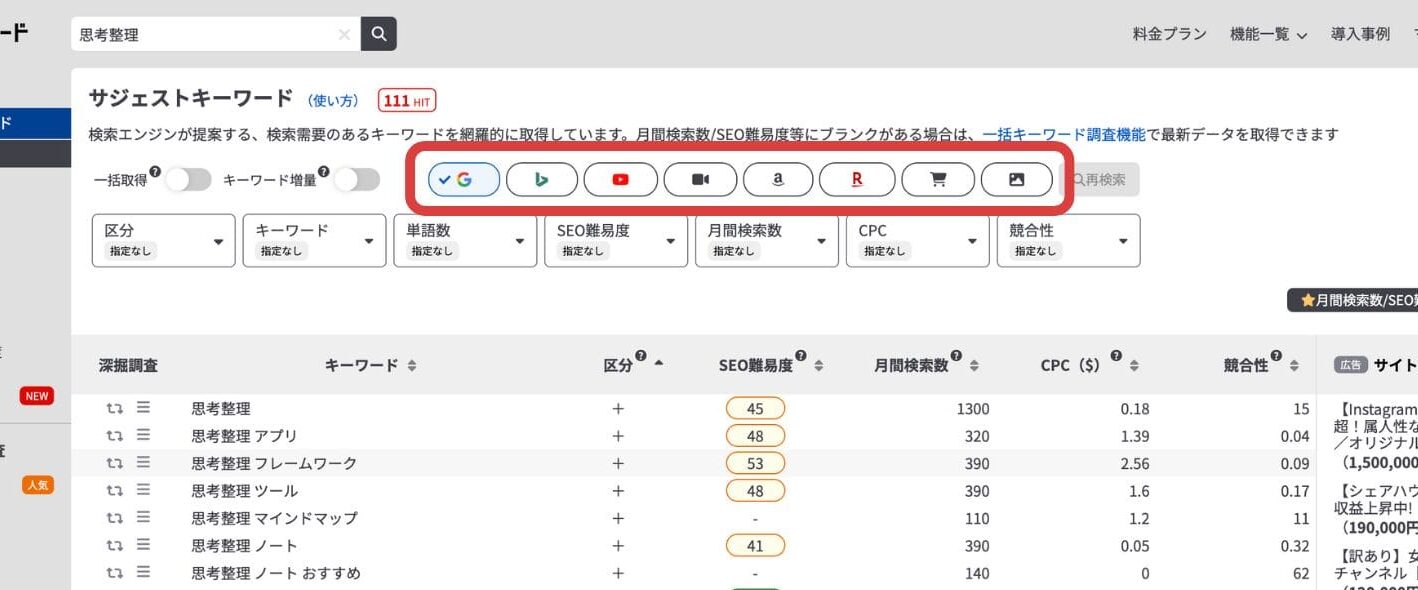
Task: Select the image search source button
Action: [1017, 180]
